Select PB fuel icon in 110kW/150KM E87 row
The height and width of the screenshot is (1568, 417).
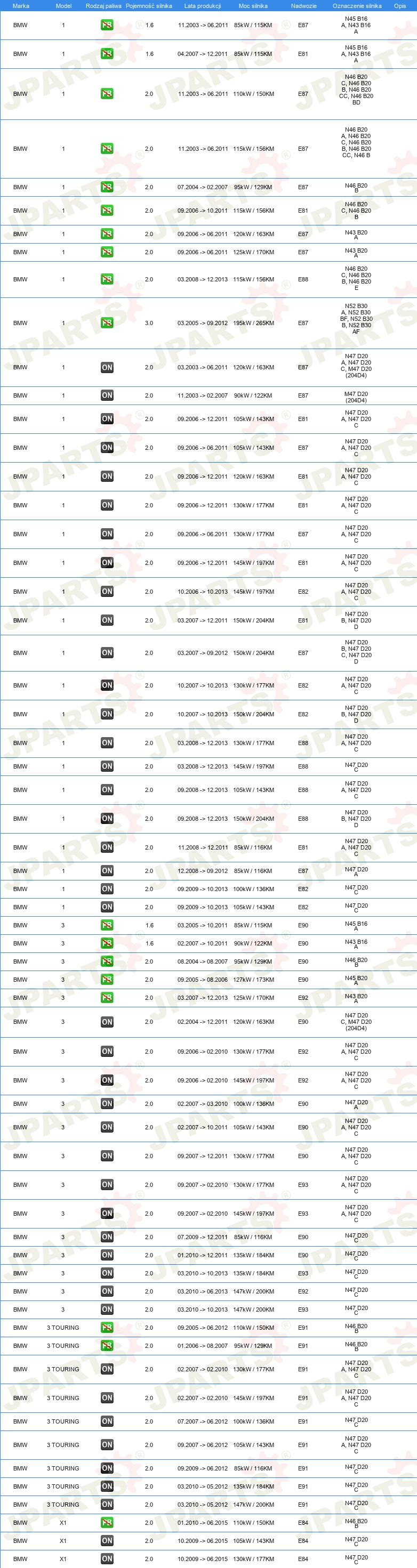(107, 94)
